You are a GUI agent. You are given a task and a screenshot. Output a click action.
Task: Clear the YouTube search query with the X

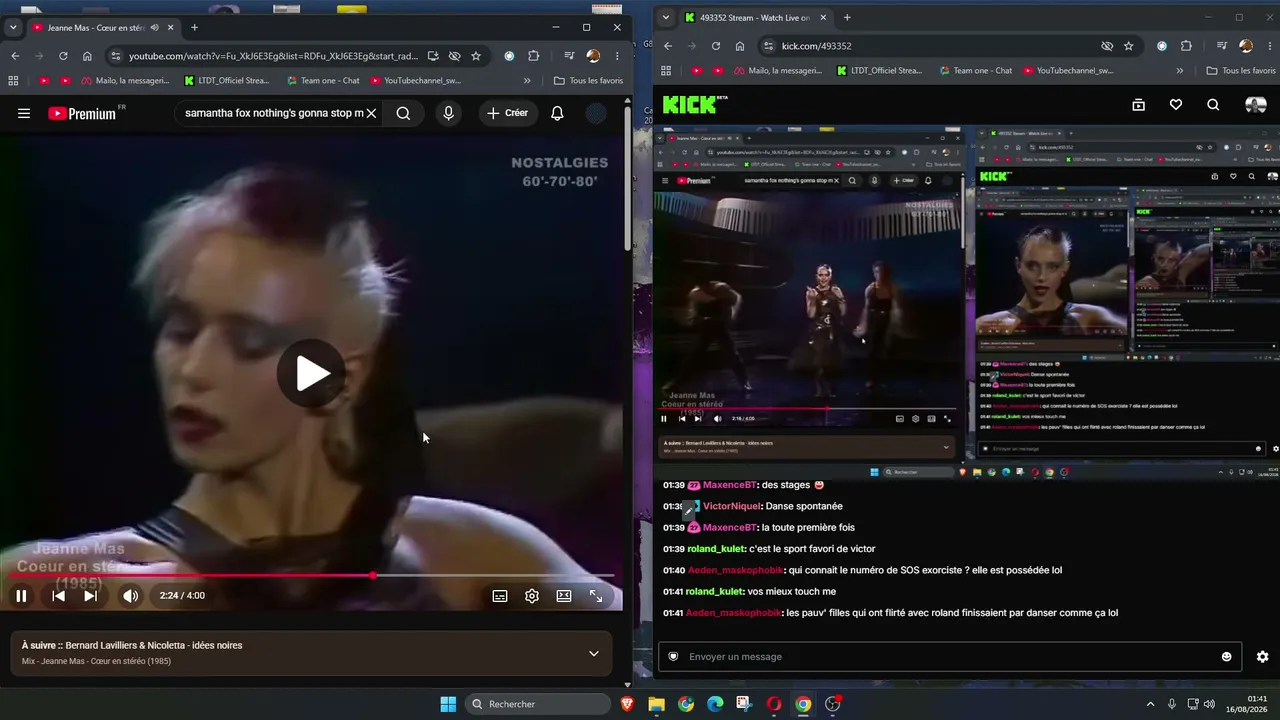click(371, 113)
